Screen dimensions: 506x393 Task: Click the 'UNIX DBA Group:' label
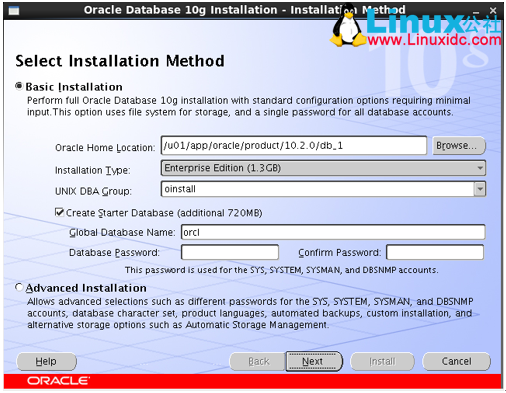pos(93,191)
